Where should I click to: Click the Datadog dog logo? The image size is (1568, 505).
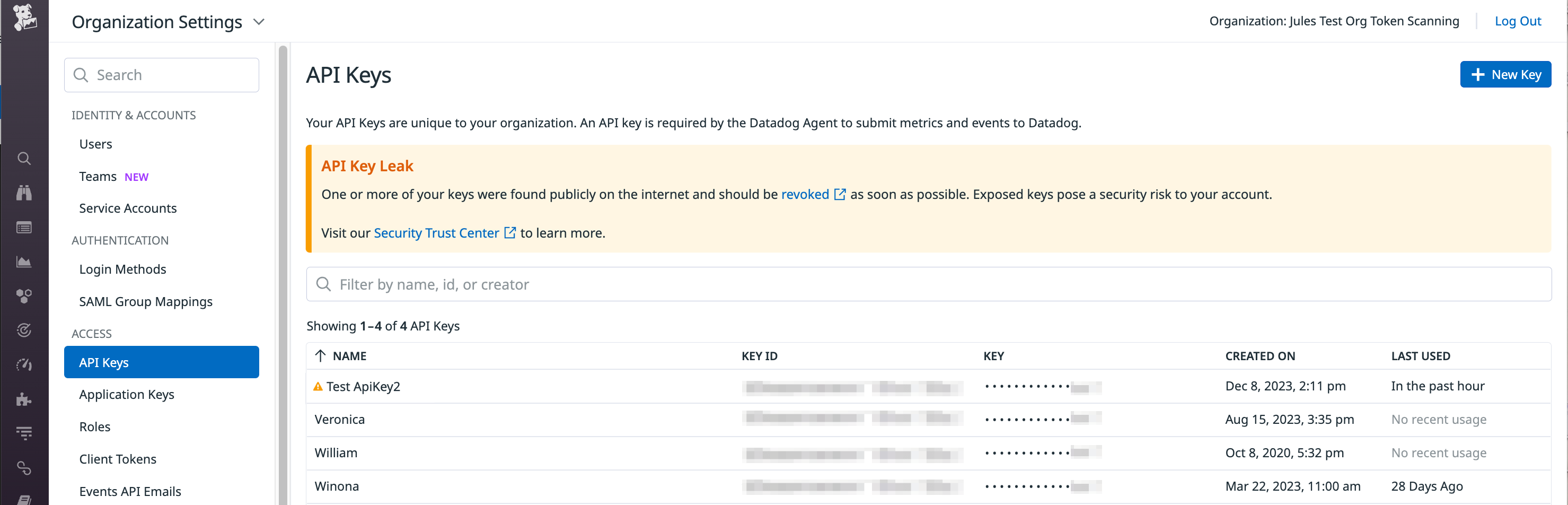click(24, 18)
